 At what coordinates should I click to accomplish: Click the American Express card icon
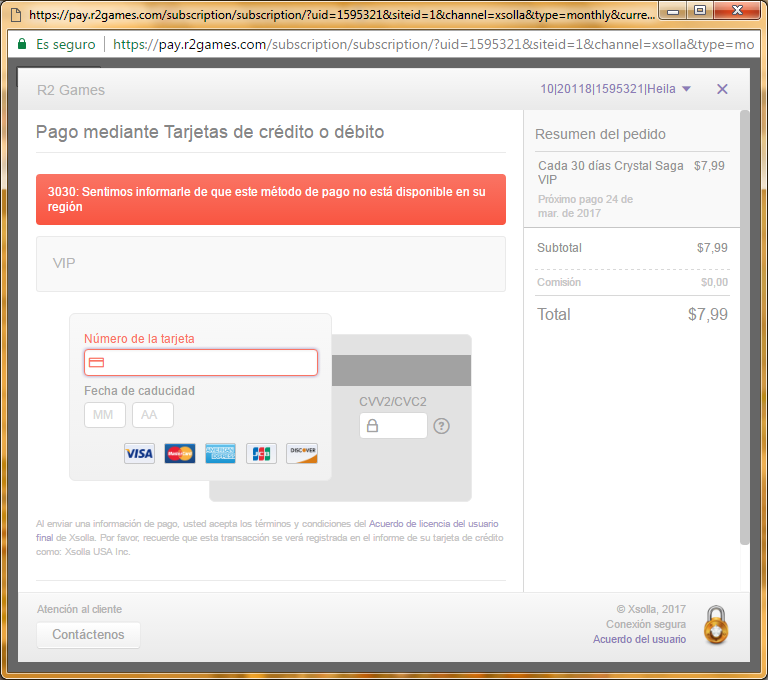220,453
